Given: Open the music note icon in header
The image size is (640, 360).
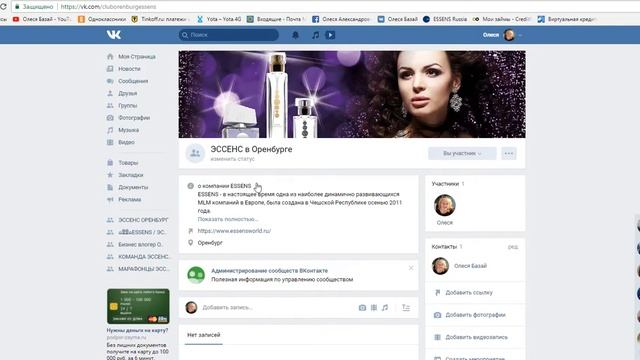Looking at the screenshot, I should coord(315,35).
